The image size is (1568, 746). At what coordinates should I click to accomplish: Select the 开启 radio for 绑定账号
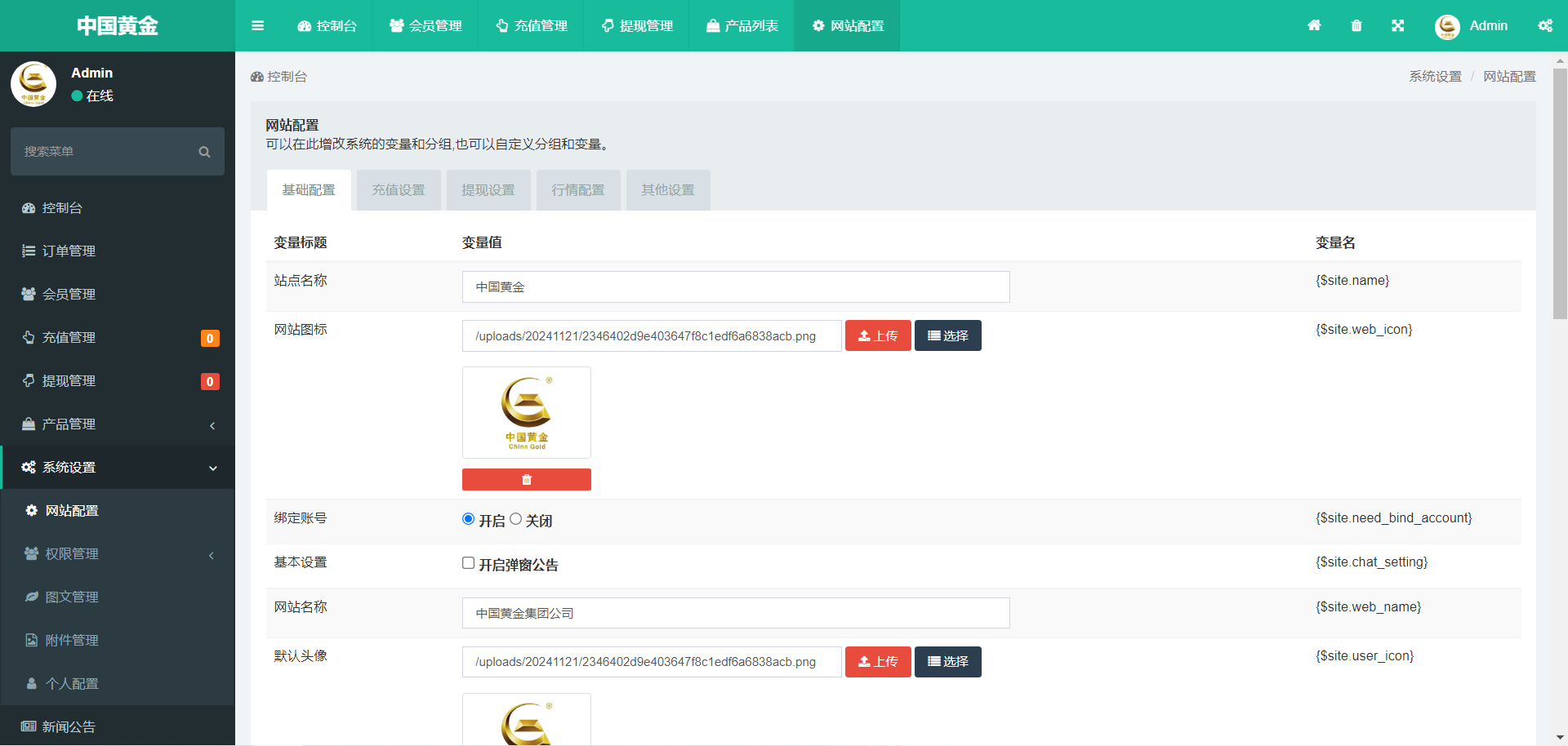tap(469, 519)
